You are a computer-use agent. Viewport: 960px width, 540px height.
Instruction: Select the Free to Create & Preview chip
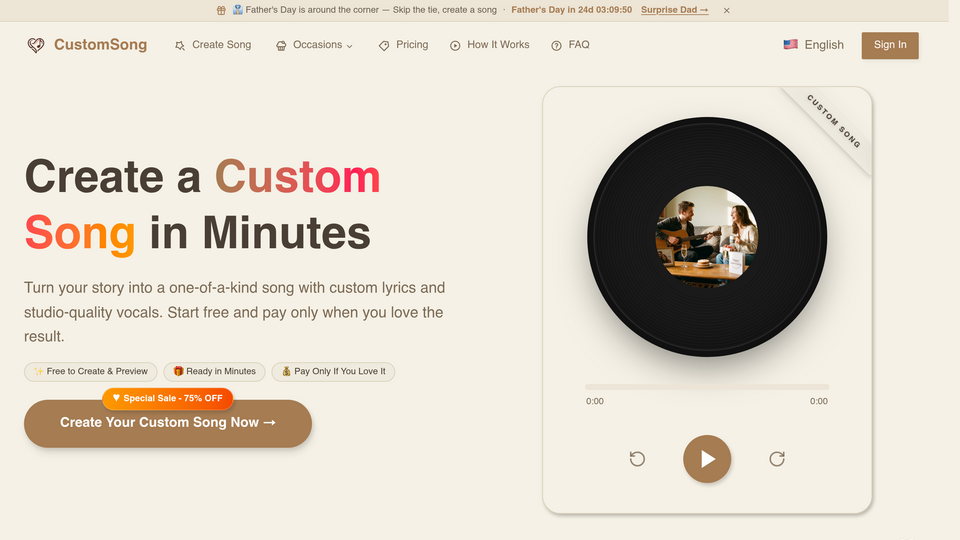(91, 372)
